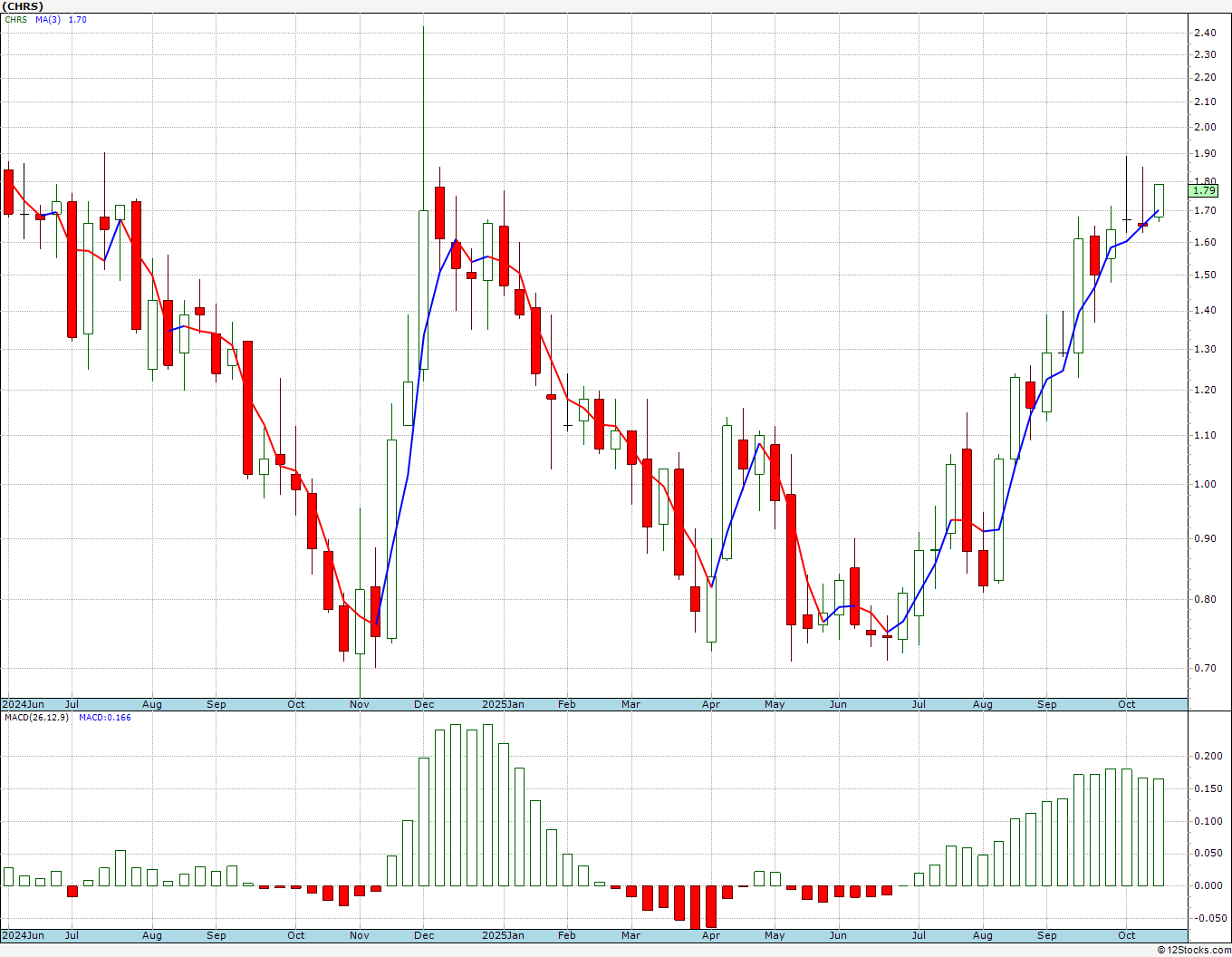Select the 0.150 MACD axis label
The width and height of the screenshot is (1232, 957).
pos(1208,788)
